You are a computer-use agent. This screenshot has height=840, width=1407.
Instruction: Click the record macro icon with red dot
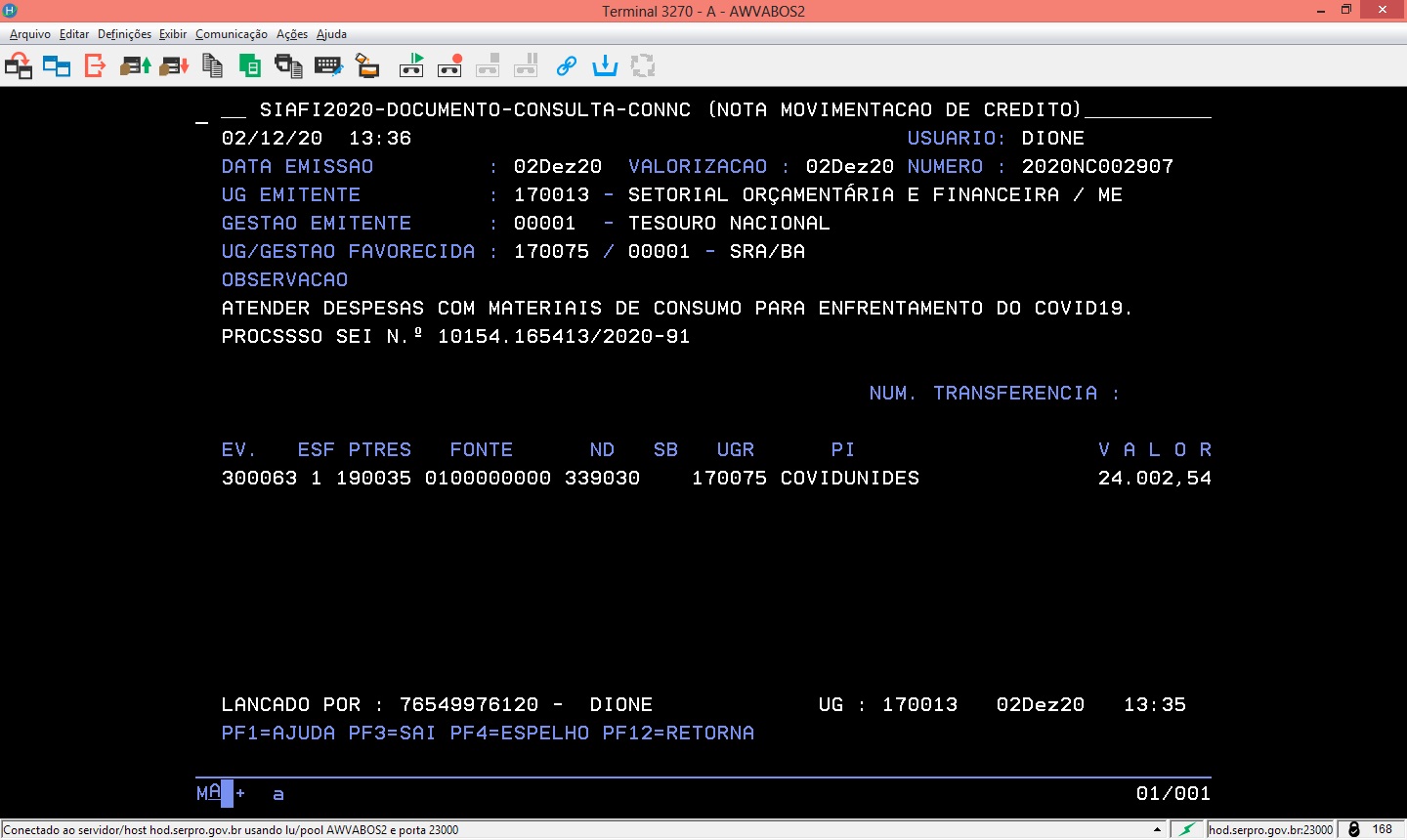click(449, 66)
